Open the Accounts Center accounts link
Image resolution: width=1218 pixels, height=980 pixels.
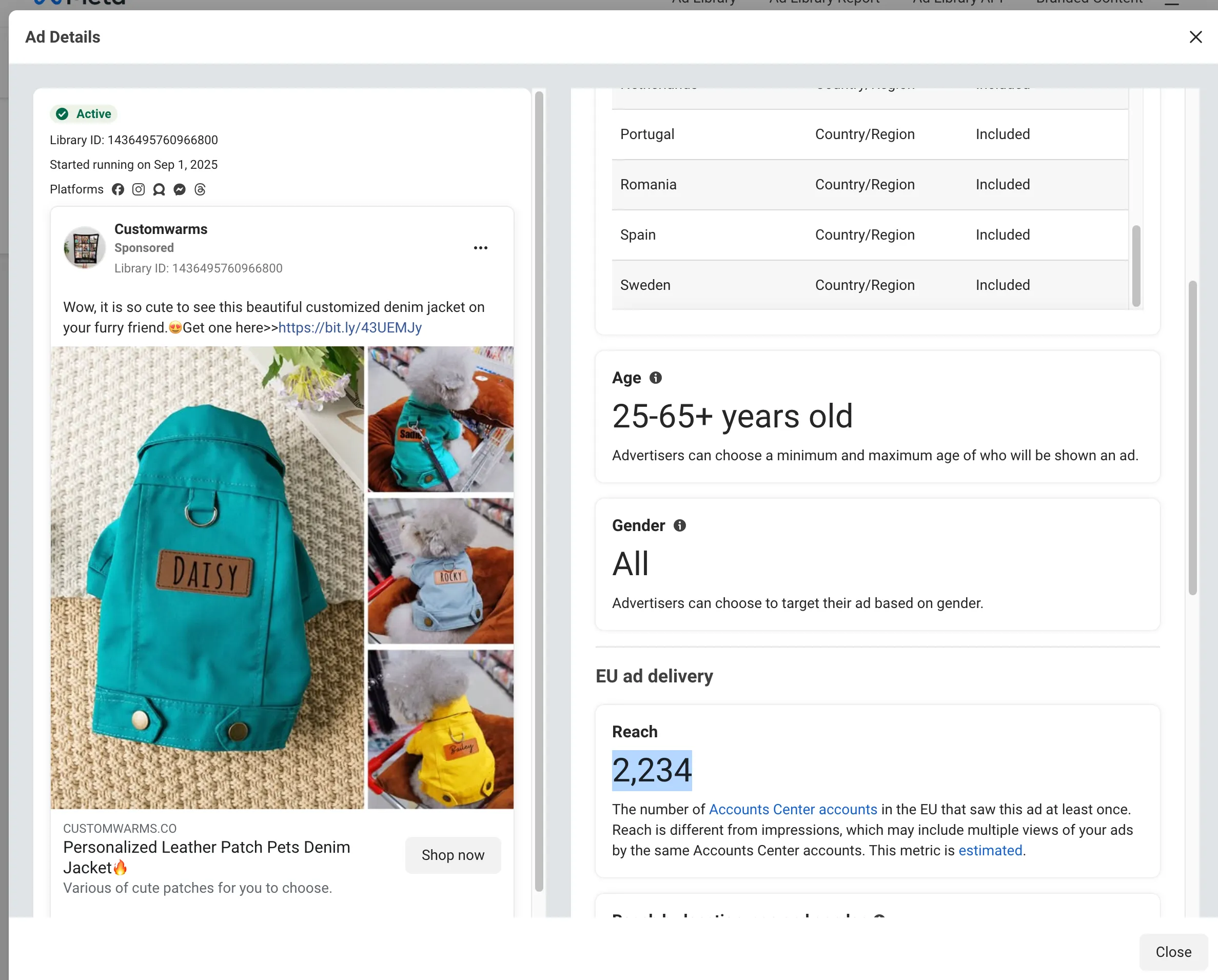[793, 810]
